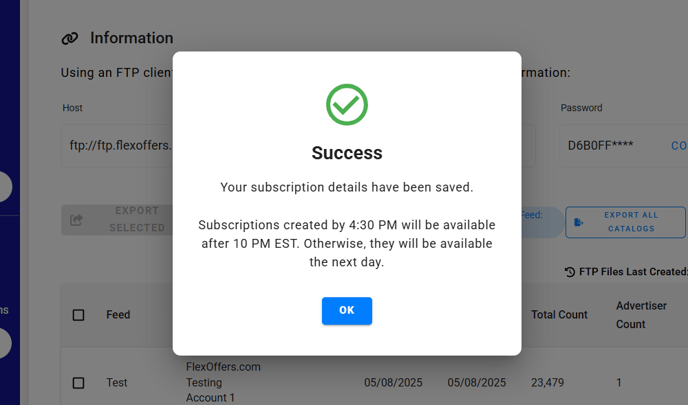This screenshot has width=688, height=405.
Task: Click the share arrow icon on Export Selected
Action: (76, 220)
